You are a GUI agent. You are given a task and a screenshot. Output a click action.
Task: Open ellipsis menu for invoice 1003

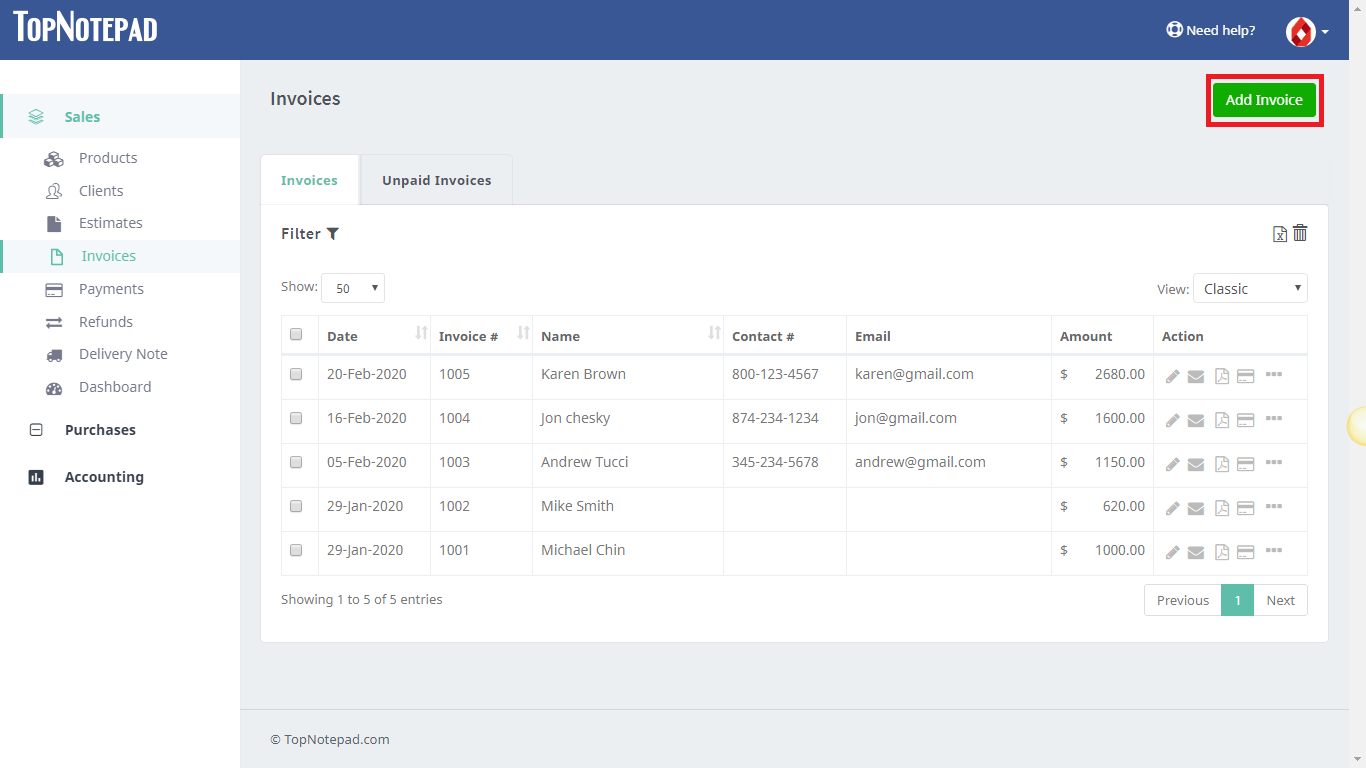1274,462
